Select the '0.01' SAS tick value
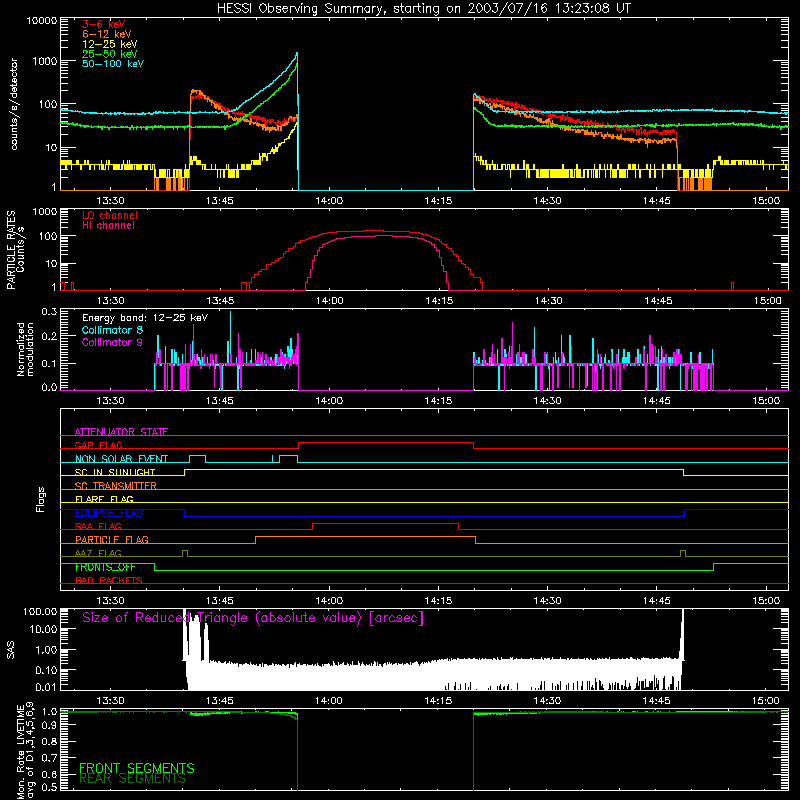 tap(46, 687)
